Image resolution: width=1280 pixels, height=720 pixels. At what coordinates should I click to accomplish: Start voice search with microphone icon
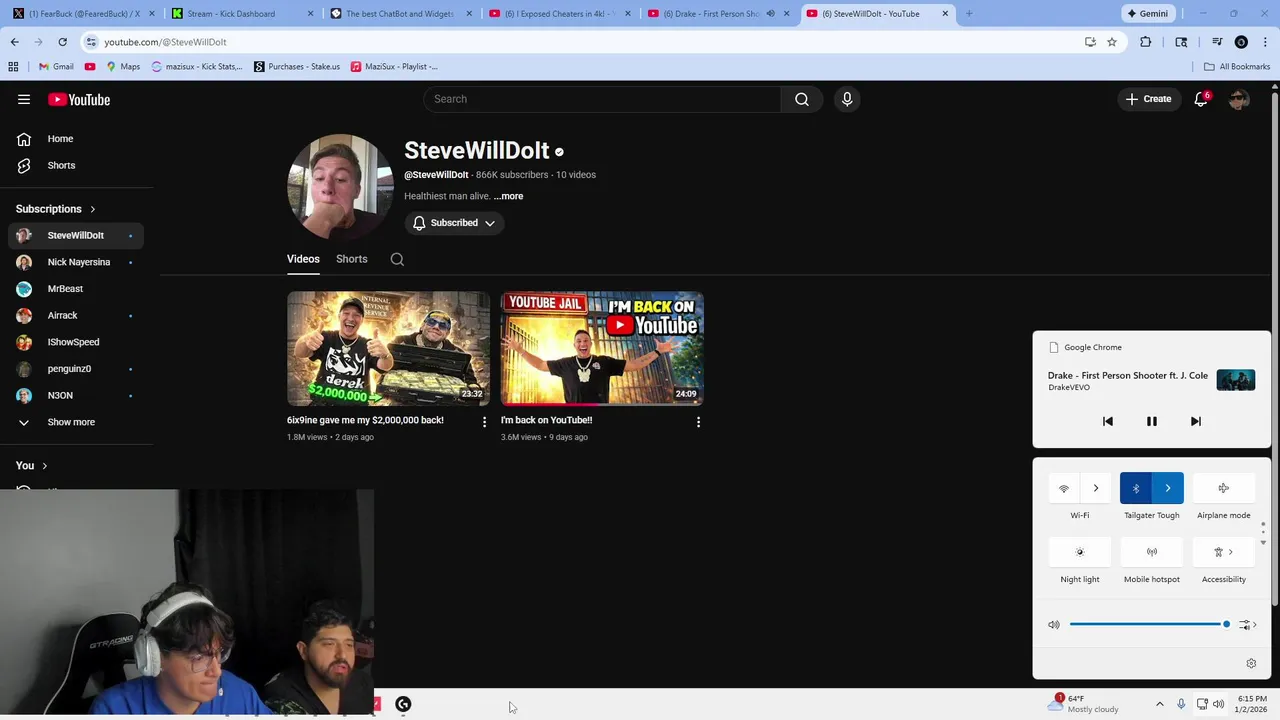click(847, 99)
